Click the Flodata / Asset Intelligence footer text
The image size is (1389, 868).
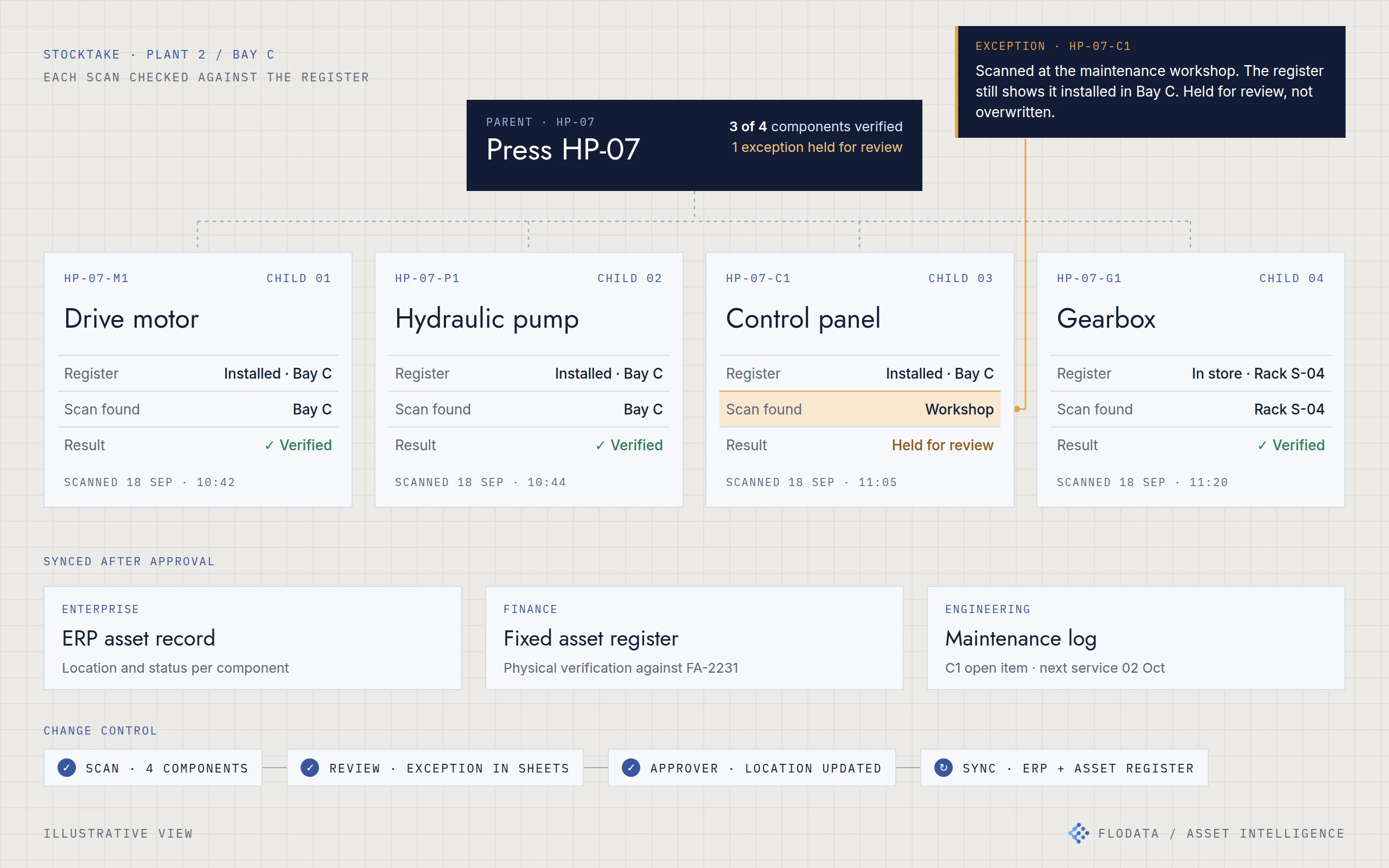(1221, 834)
